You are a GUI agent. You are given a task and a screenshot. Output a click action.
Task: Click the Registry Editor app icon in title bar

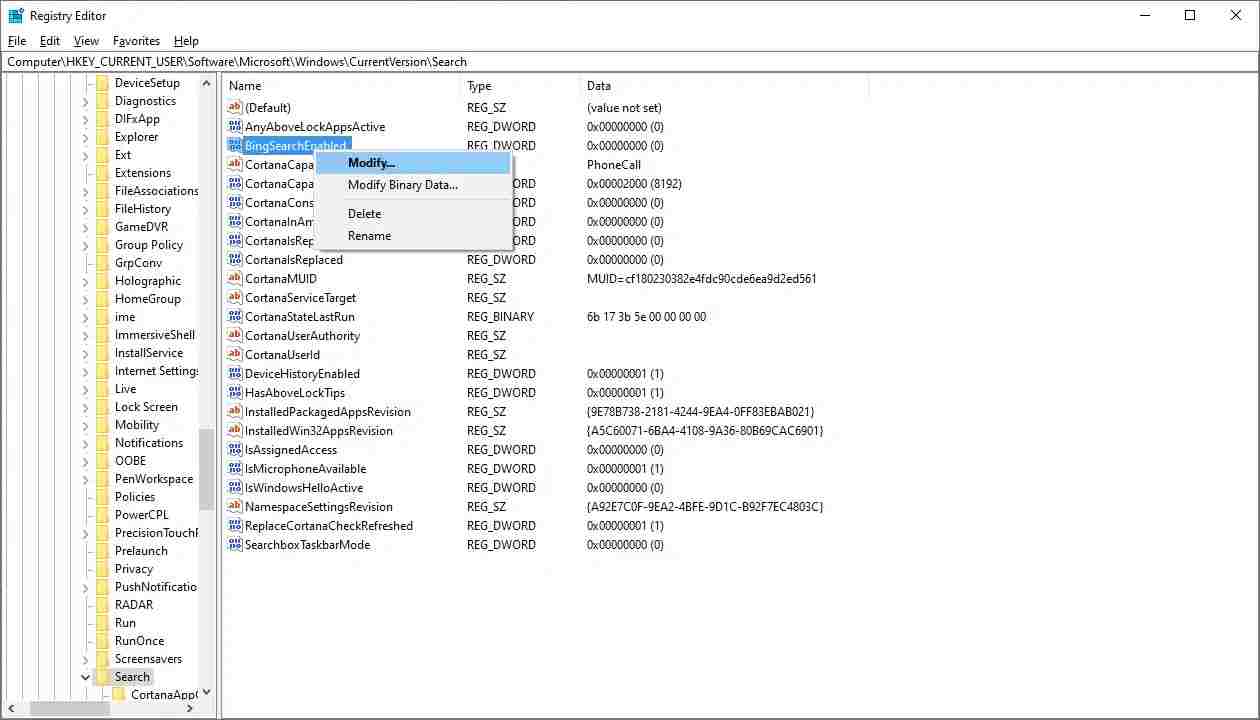pos(16,15)
